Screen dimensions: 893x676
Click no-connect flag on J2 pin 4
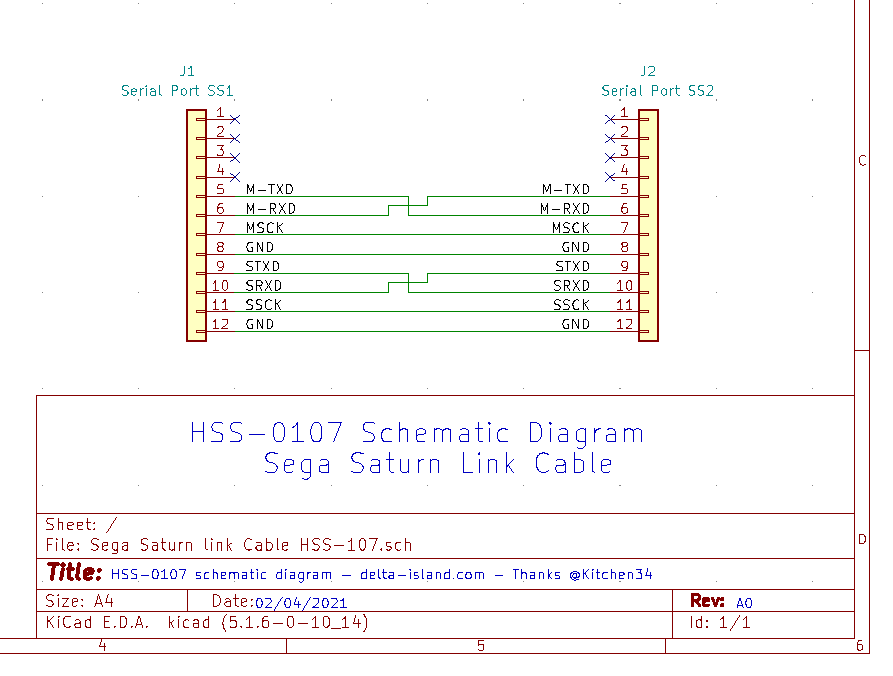610,177
